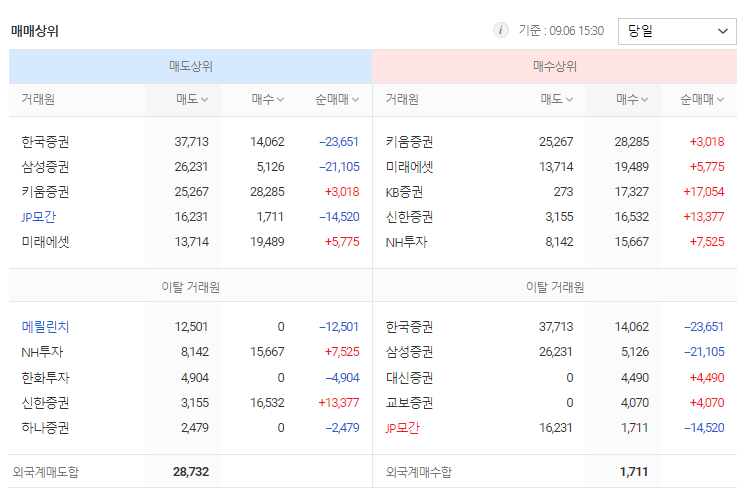The width and height of the screenshot is (749, 495).
Task: Click the info icon beside 기준 time
Action: pos(500,31)
